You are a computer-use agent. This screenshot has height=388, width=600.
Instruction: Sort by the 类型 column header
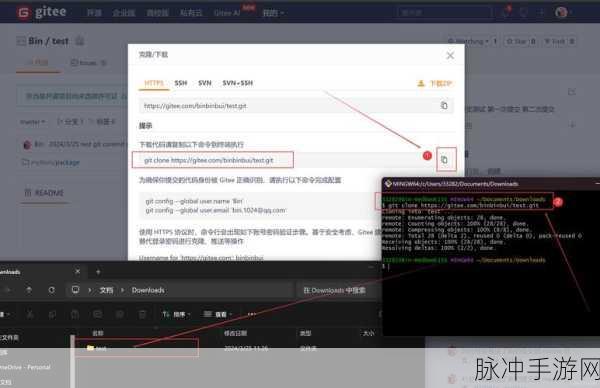[305, 333]
